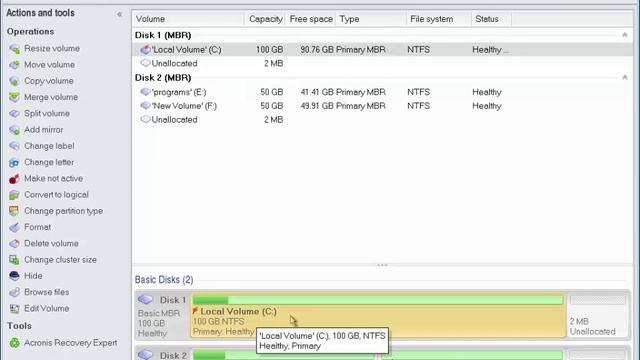Select the Browse files operation
Image resolution: width=640 pixels, height=360 pixels.
[47, 292]
